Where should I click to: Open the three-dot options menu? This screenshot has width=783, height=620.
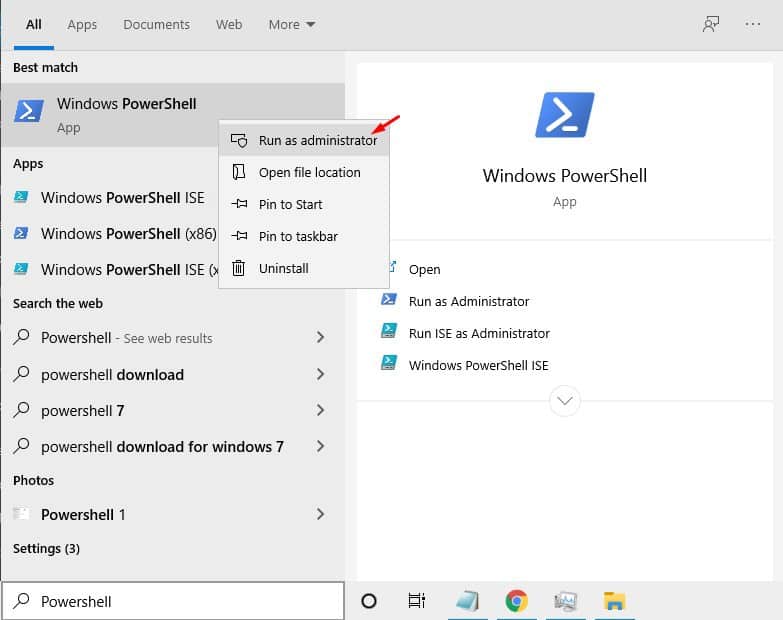coord(753,24)
